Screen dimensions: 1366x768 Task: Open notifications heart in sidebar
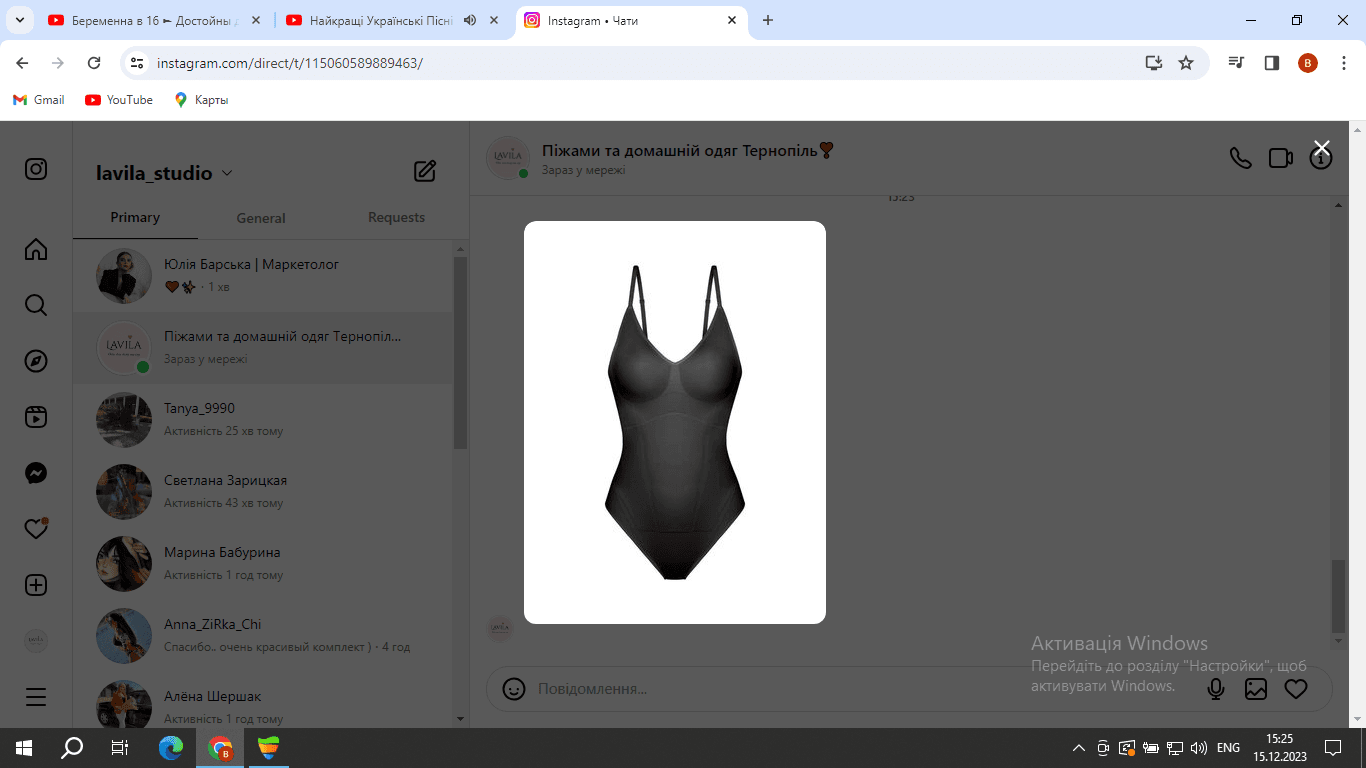point(36,529)
